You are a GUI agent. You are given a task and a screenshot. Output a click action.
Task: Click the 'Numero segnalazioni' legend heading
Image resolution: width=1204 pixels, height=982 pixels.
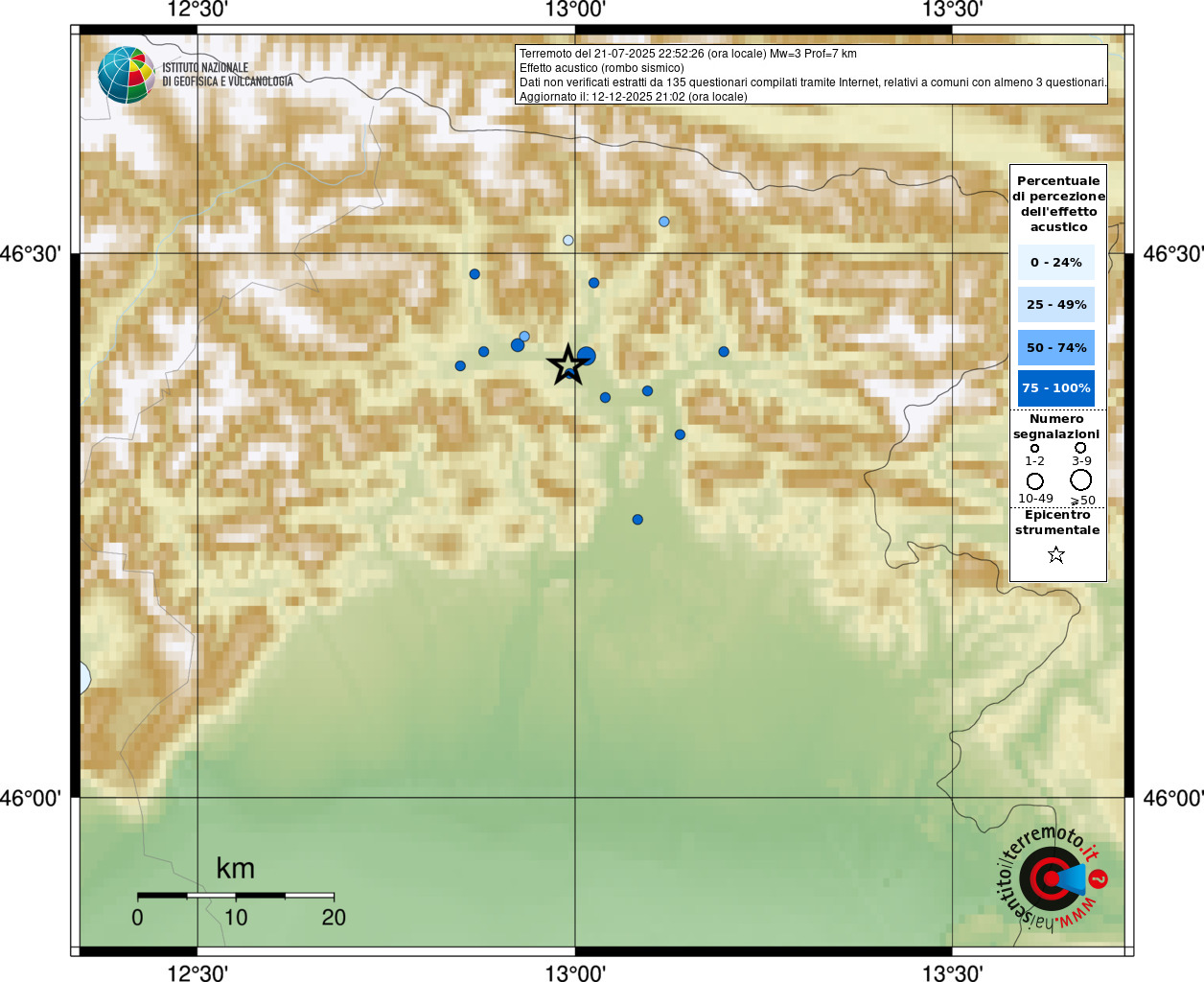1056,426
